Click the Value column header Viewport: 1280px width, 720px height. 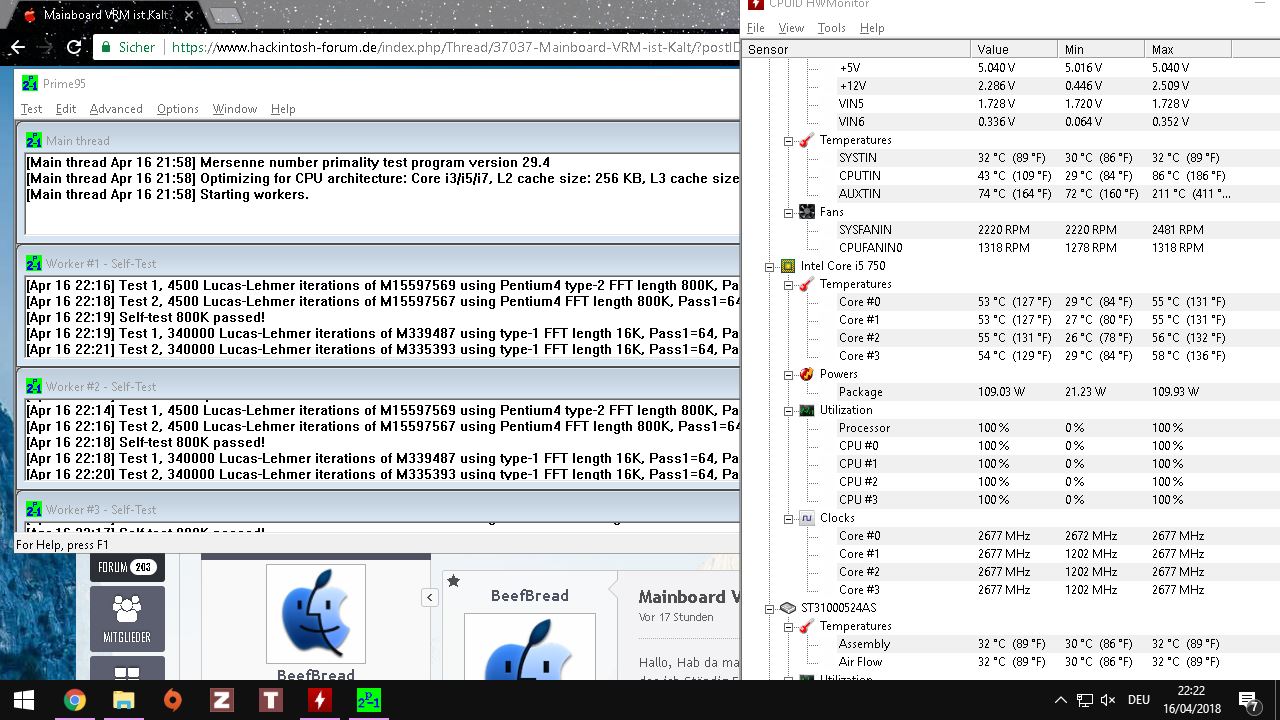click(1014, 49)
